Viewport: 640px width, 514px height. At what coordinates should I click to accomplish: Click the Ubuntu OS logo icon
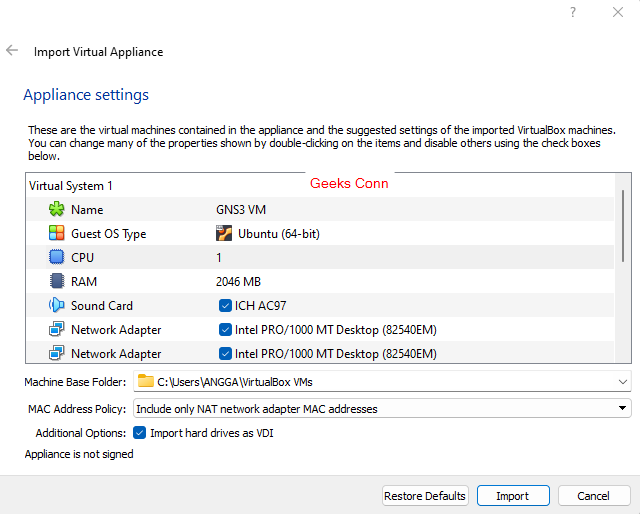click(224, 233)
